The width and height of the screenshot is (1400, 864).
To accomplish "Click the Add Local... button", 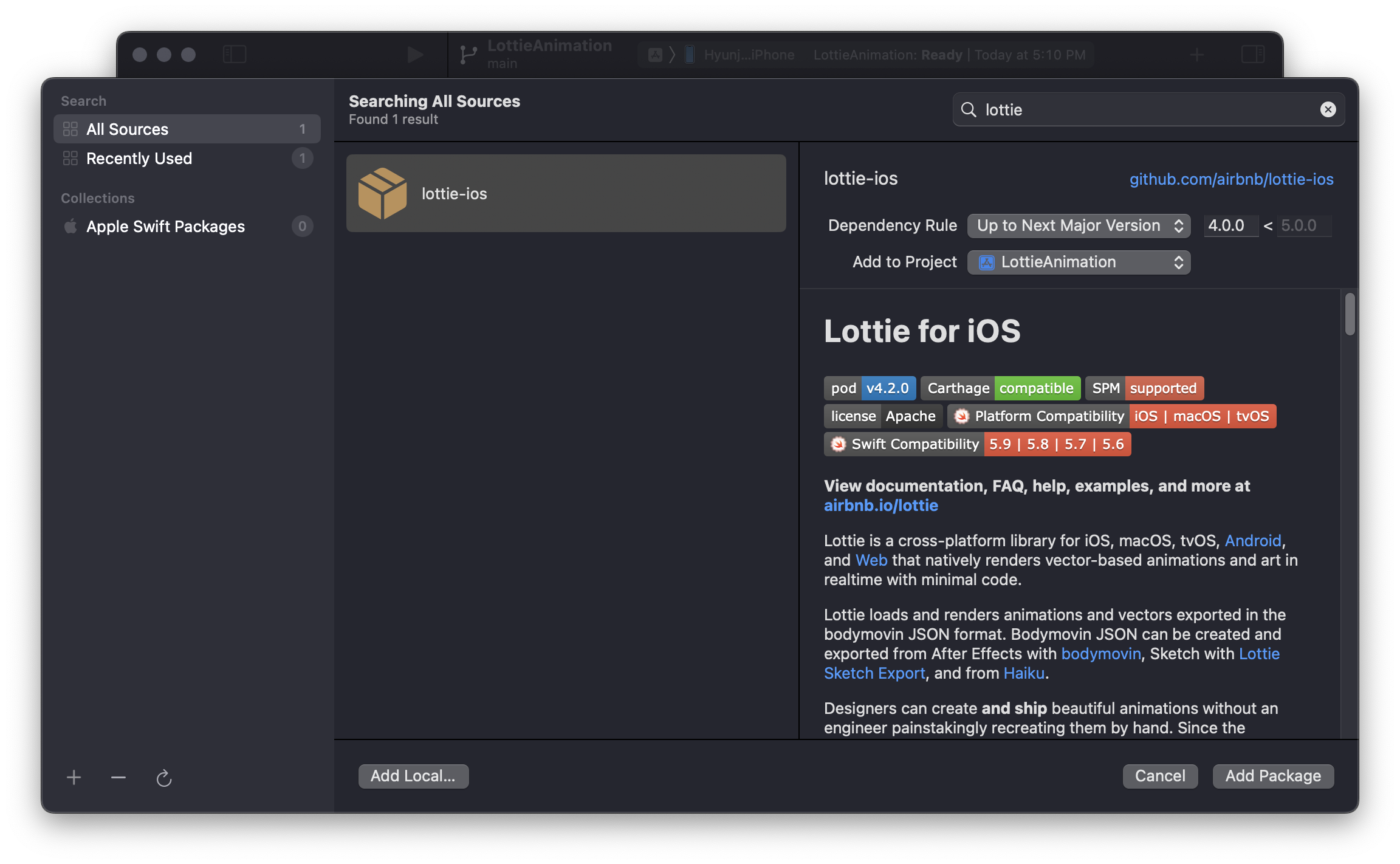I will pos(413,776).
